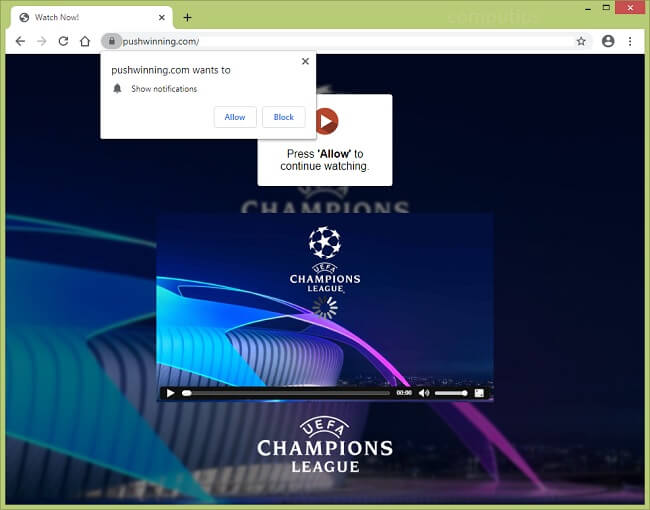The image size is (650, 510).
Task: Click Allow in the notification prompt
Action: tap(235, 117)
